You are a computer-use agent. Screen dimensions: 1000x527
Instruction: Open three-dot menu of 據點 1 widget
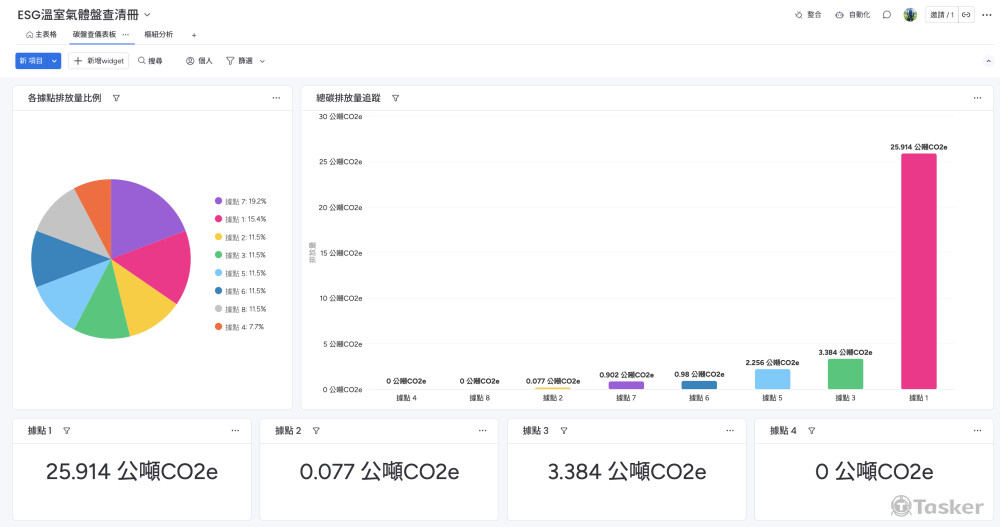point(235,430)
